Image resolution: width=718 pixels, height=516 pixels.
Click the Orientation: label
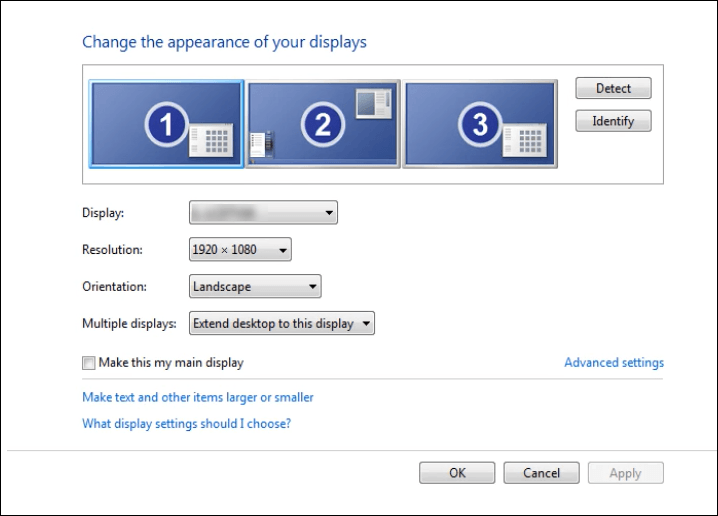tap(114, 287)
